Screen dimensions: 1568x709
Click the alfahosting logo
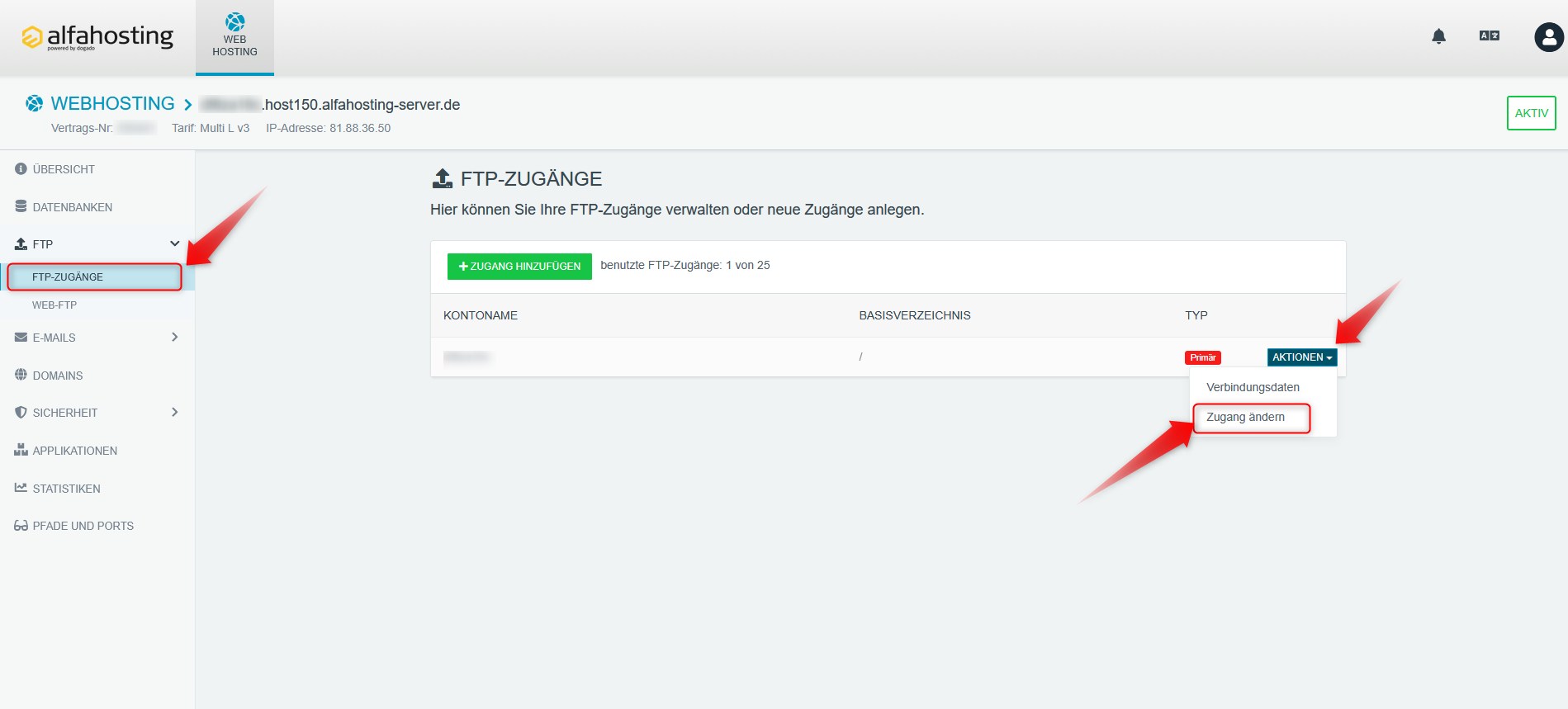97,37
